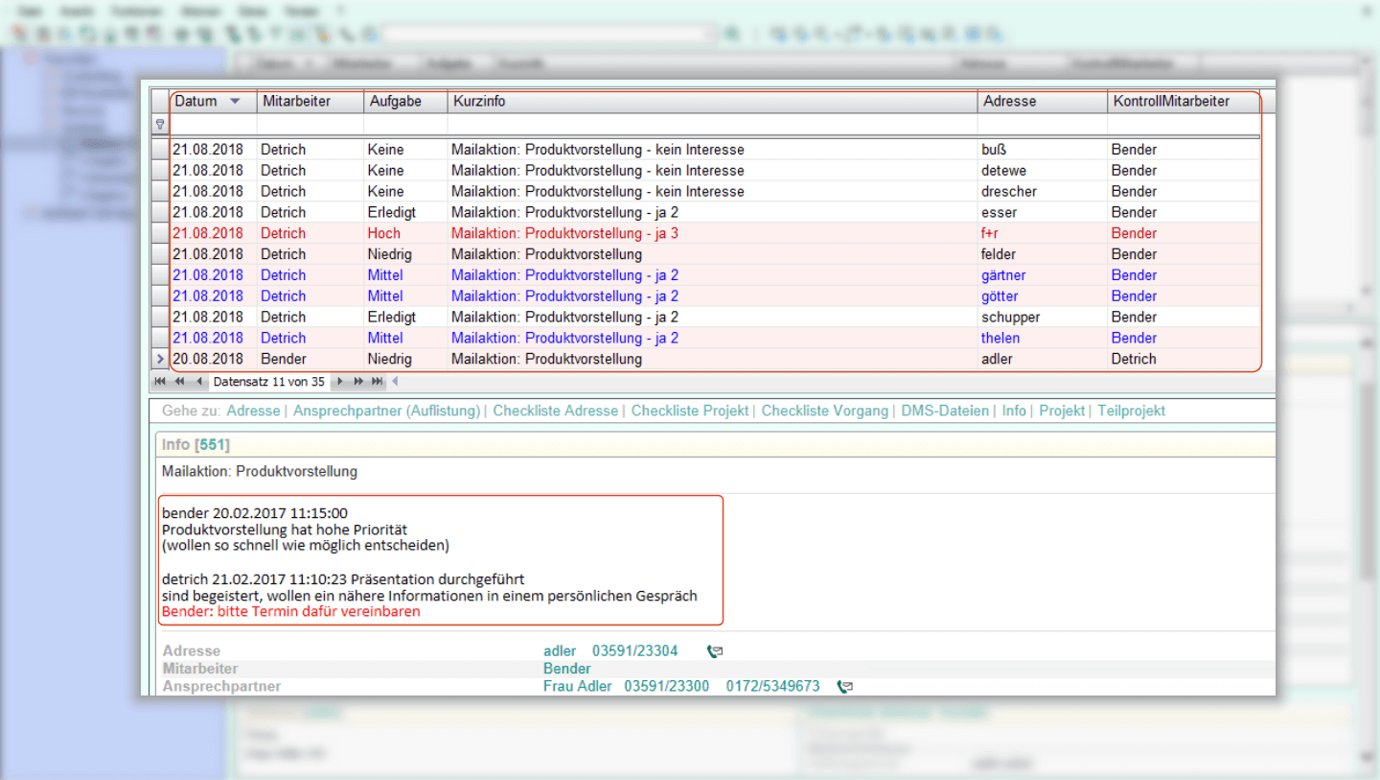Viewport: 1380px width, 780px height.
Task: Click the filter row funnel icon
Action: (x=160, y=125)
